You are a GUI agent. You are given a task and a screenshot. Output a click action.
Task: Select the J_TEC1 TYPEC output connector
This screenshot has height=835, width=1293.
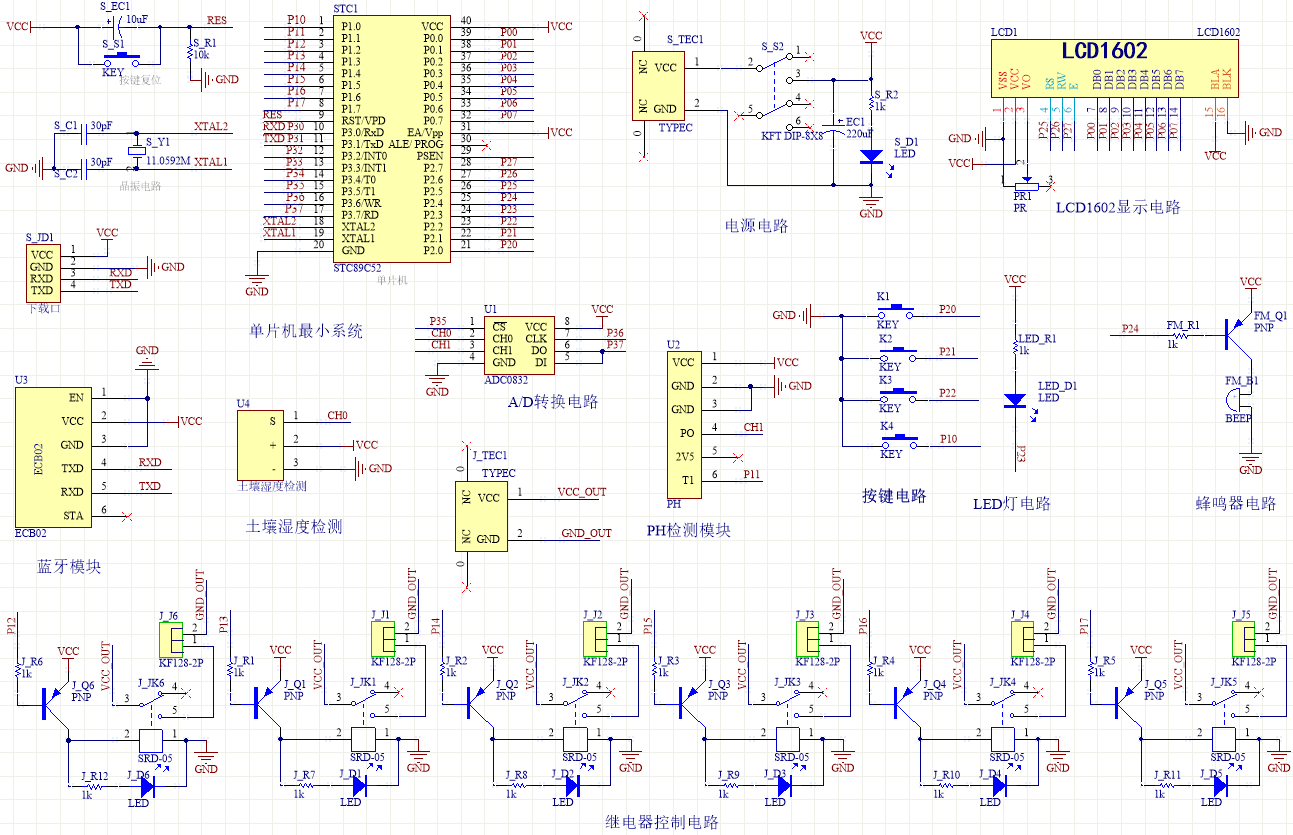(x=482, y=516)
